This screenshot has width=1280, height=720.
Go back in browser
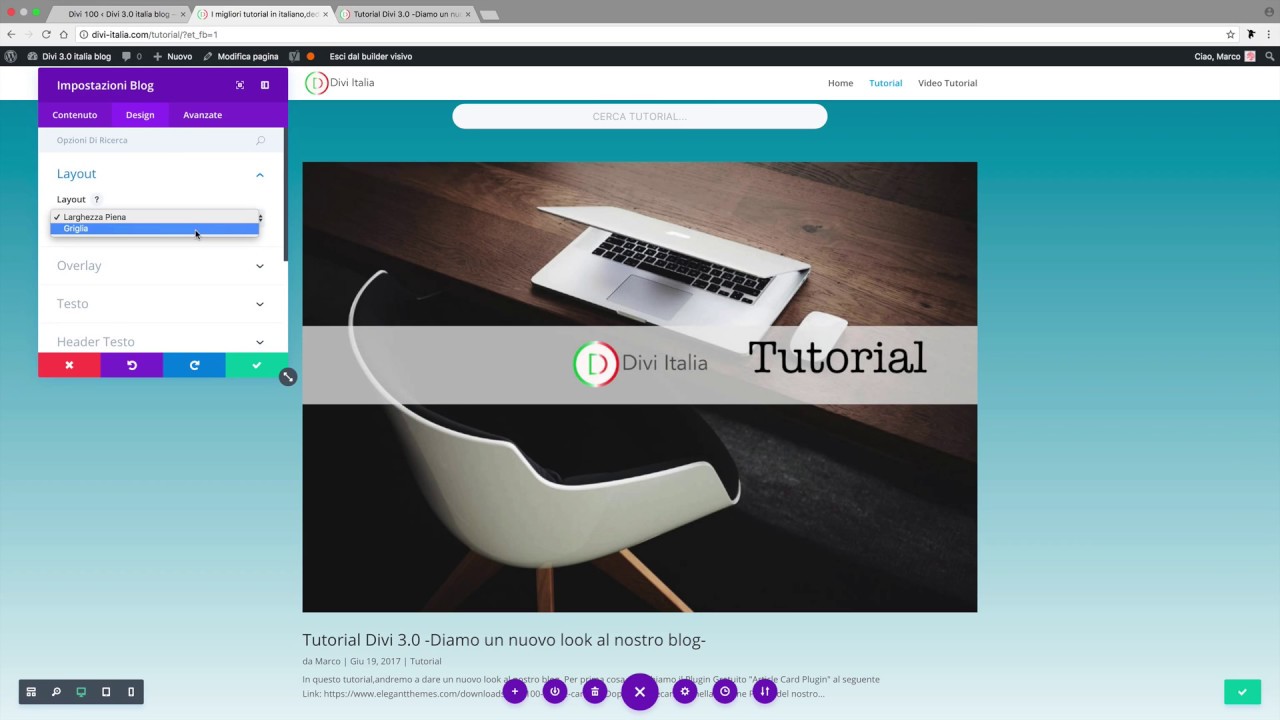[x=11, y=34]
